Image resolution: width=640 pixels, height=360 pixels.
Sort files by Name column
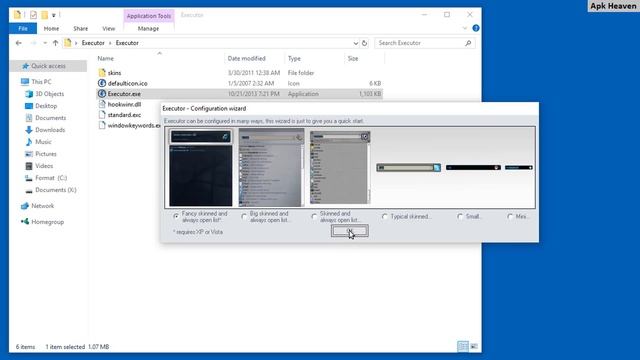[x=105, y=58]
